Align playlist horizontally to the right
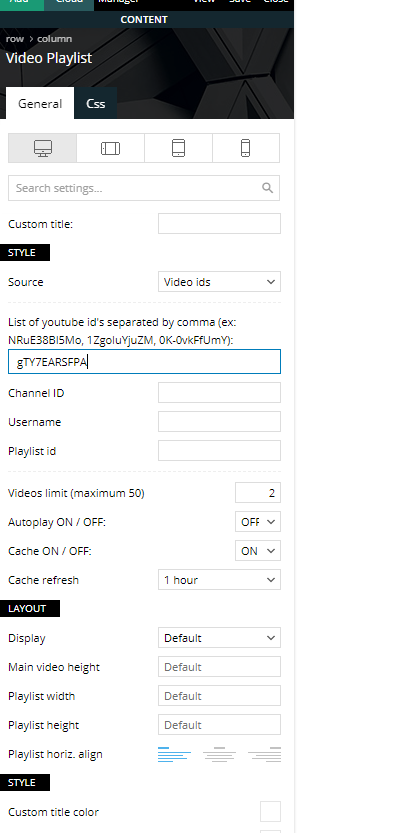415x833 pixels. (265, 754)
